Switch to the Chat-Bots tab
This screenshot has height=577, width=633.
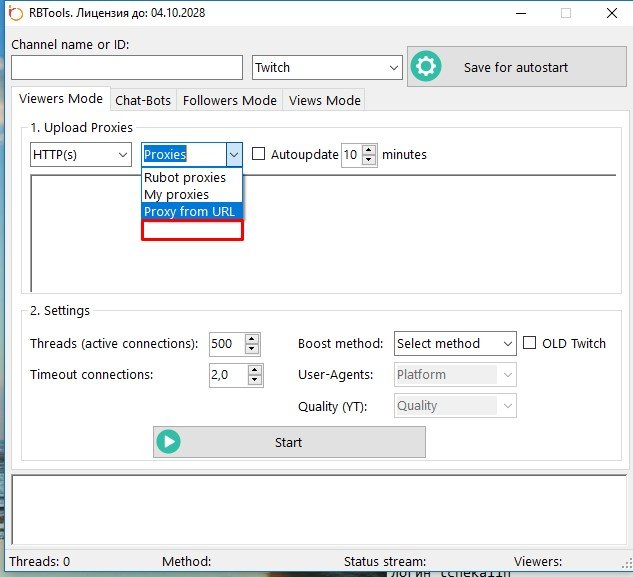[x=143, y=100]
